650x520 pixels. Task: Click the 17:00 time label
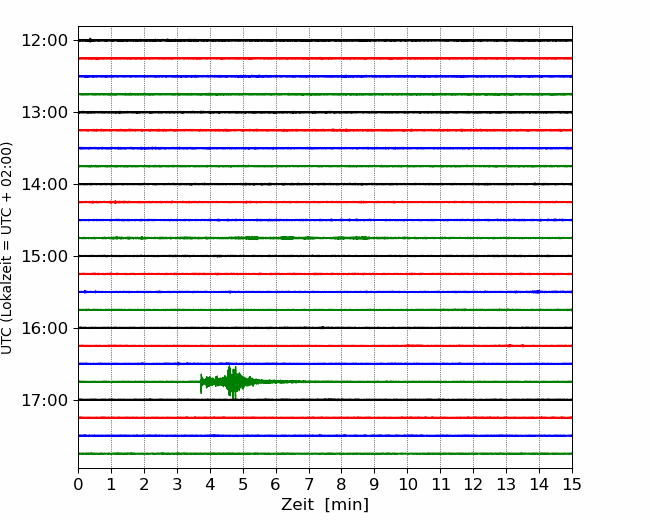[44, 400]
